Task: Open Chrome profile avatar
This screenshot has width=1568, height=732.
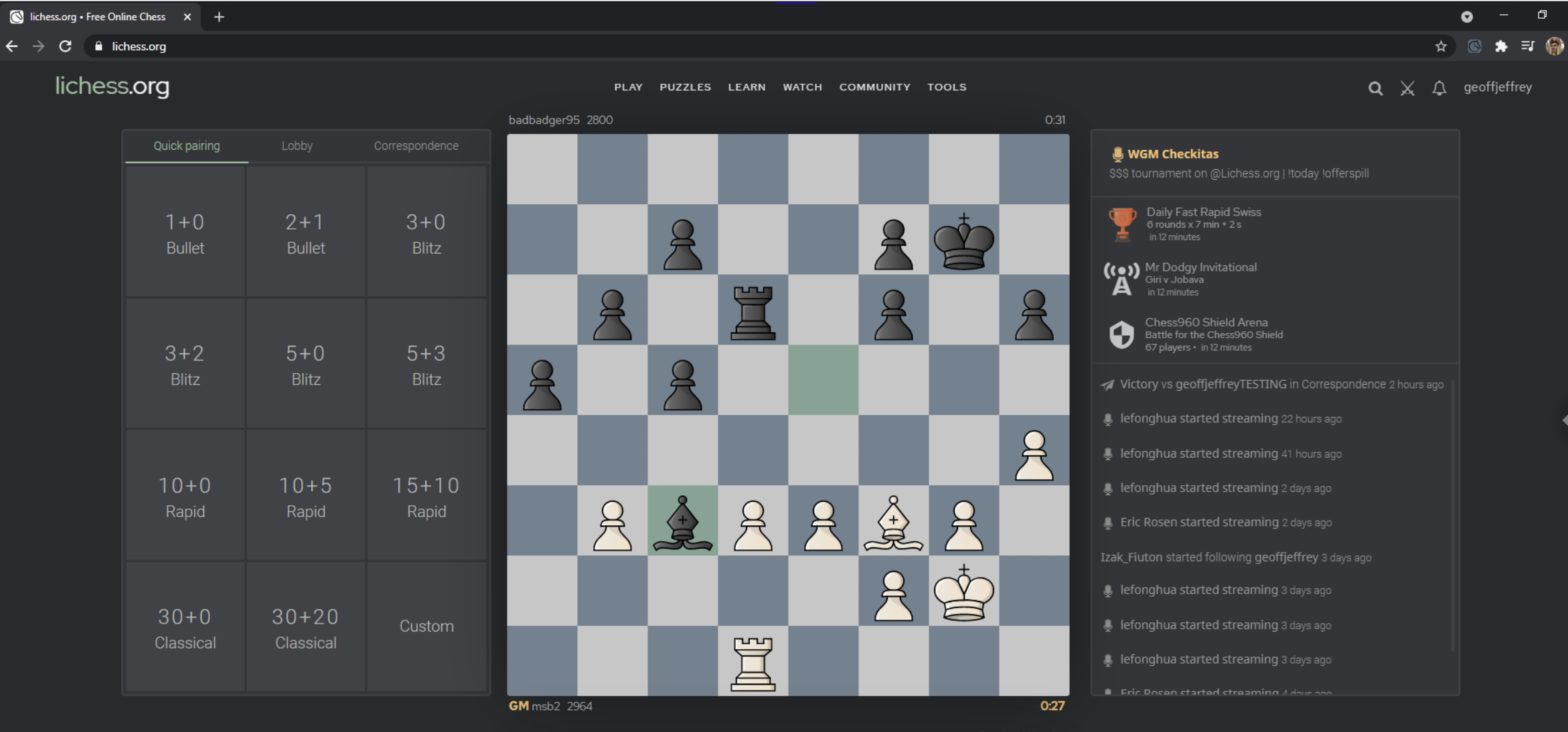Action: [1554, 46]
